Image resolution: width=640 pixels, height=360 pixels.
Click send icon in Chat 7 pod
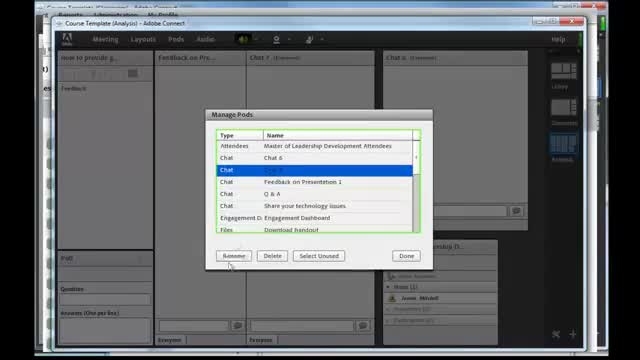[363, 325]
